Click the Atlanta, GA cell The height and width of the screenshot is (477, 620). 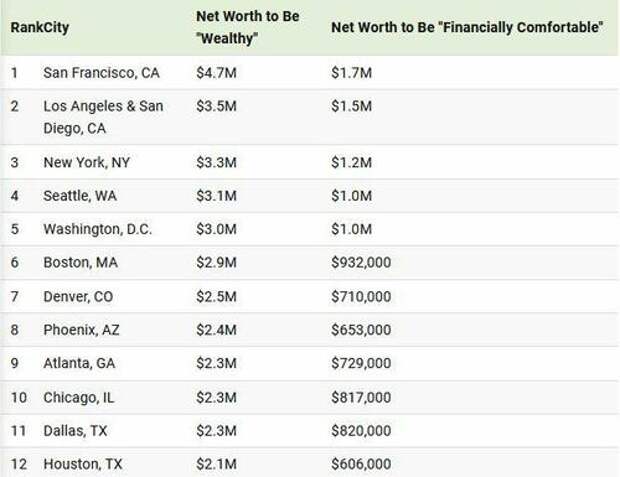click(80, 365)
